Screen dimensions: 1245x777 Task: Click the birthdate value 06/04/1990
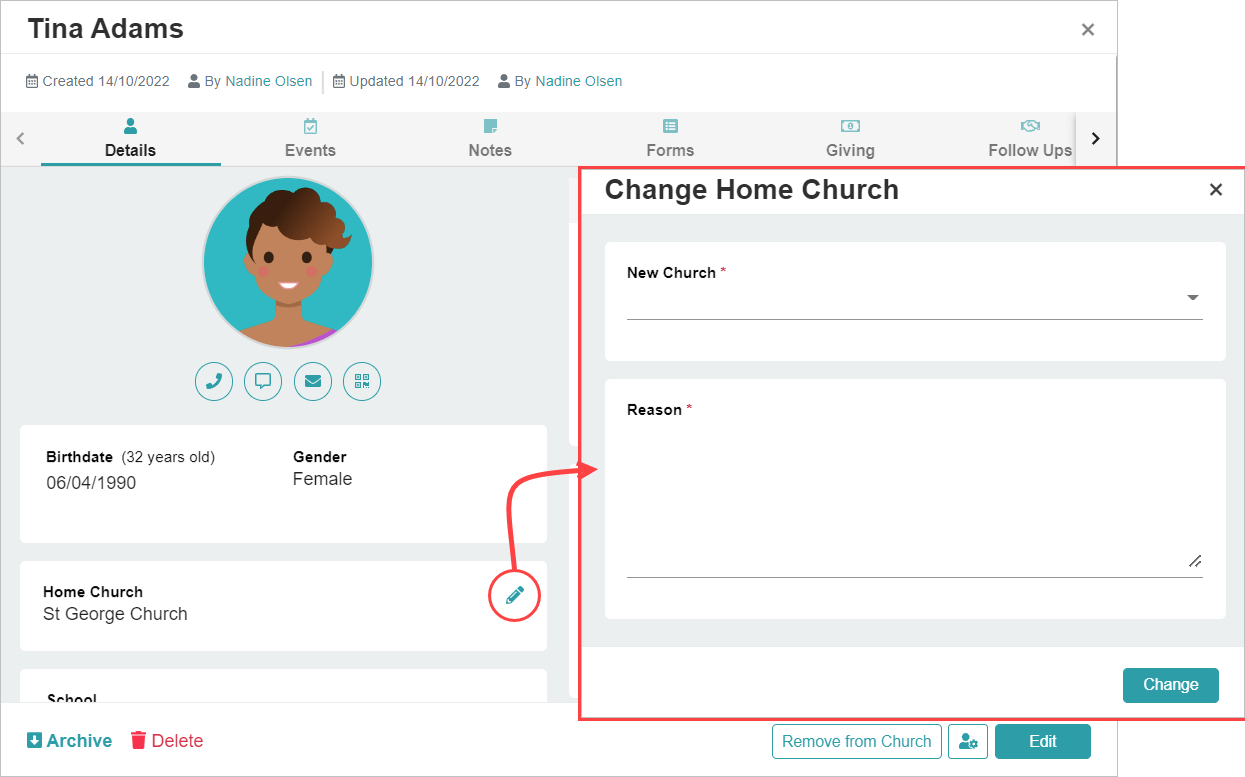91,483
